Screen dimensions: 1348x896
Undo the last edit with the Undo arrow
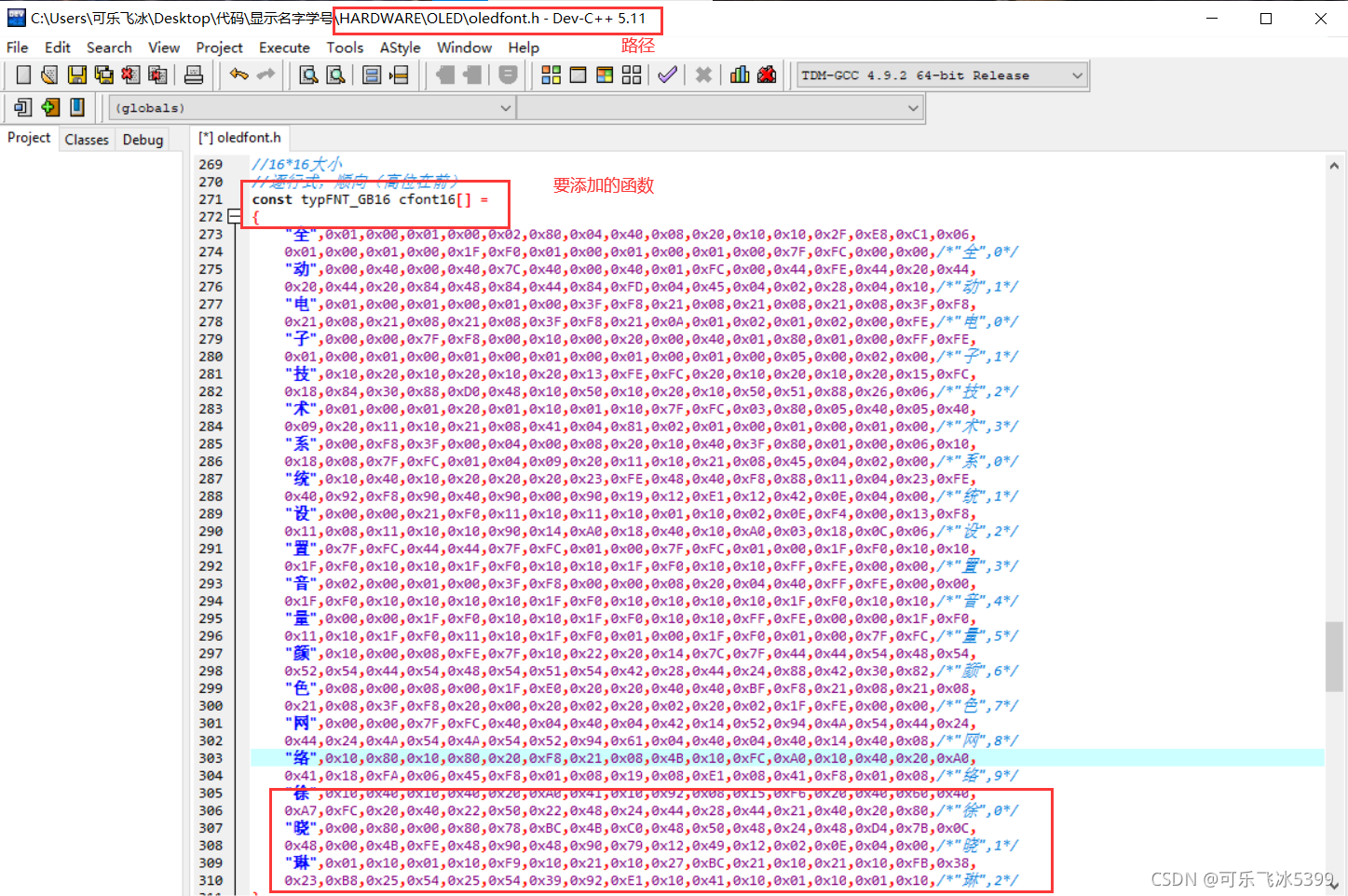(239, 75)
